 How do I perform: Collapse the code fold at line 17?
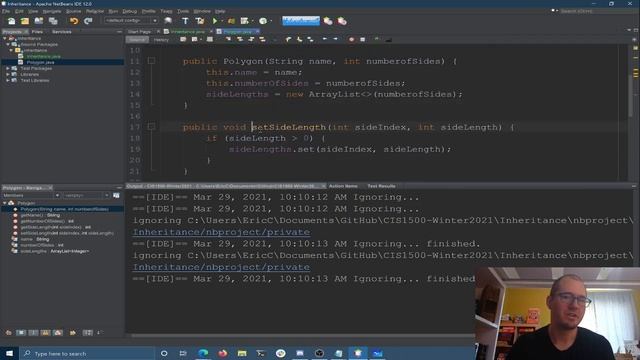[151, 127]
